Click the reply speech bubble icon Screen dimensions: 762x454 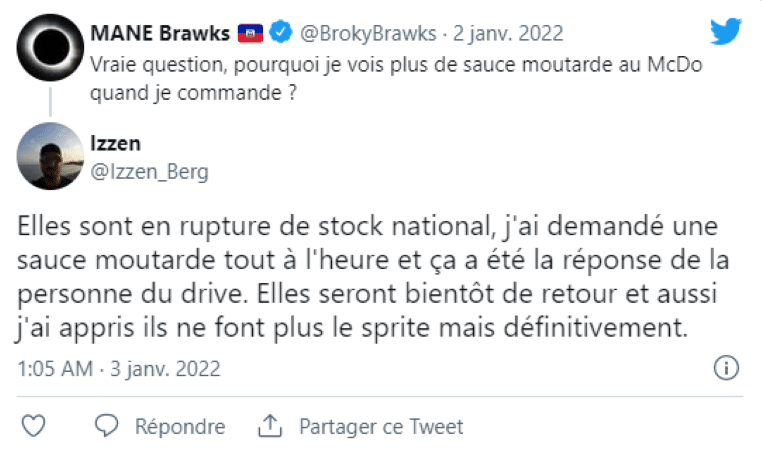107,427
